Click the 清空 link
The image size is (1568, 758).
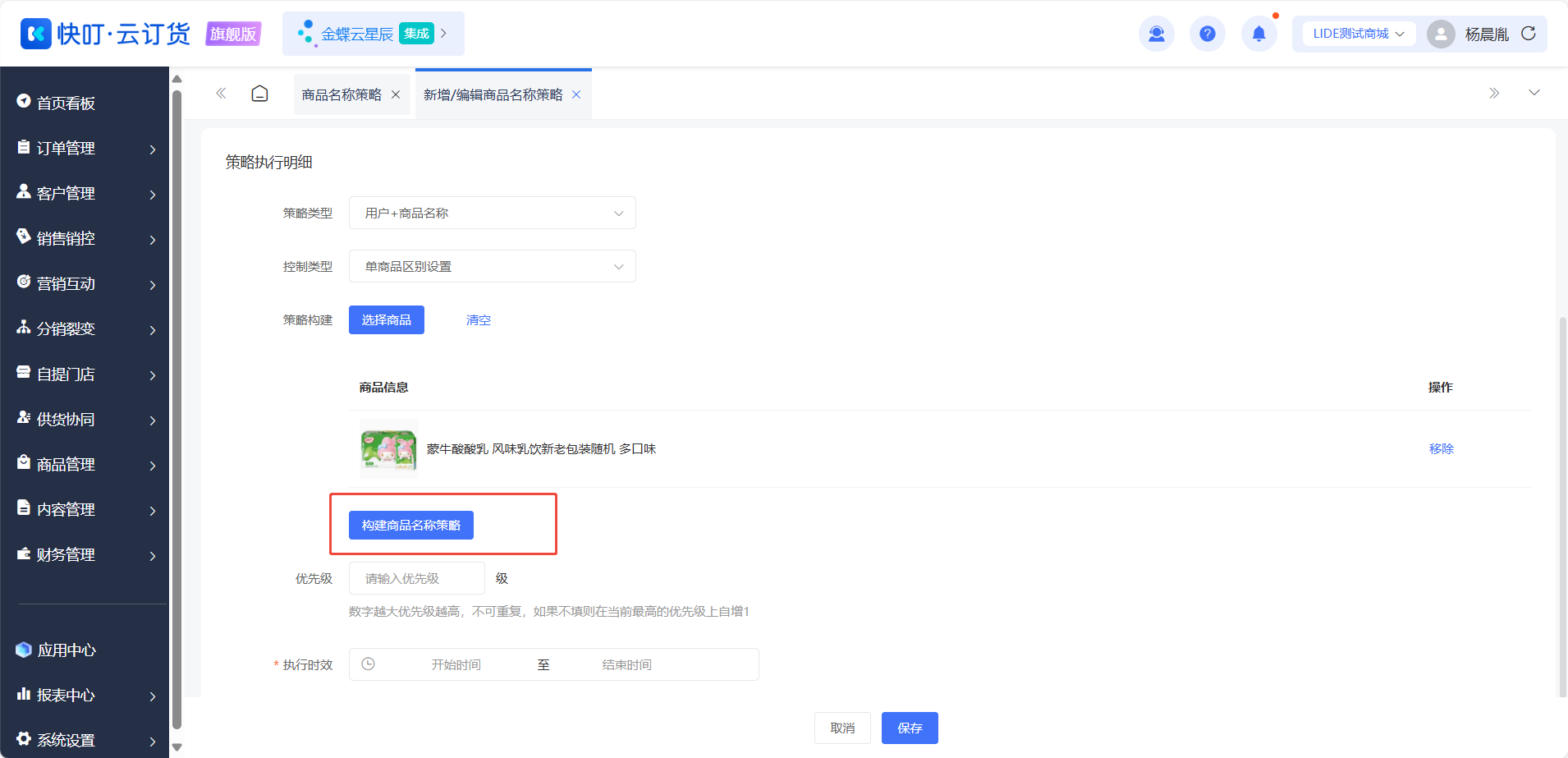[478, 319]
